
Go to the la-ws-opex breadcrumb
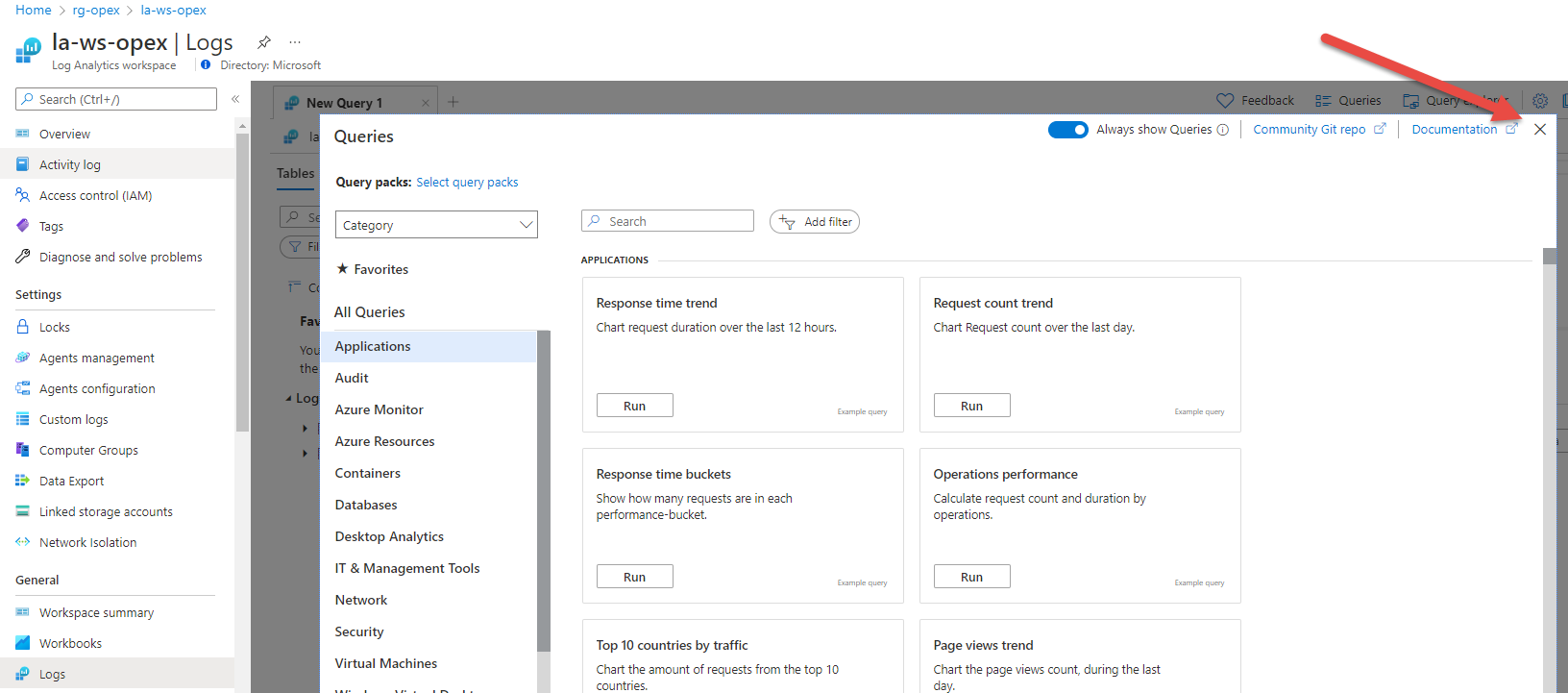(173, 10)
